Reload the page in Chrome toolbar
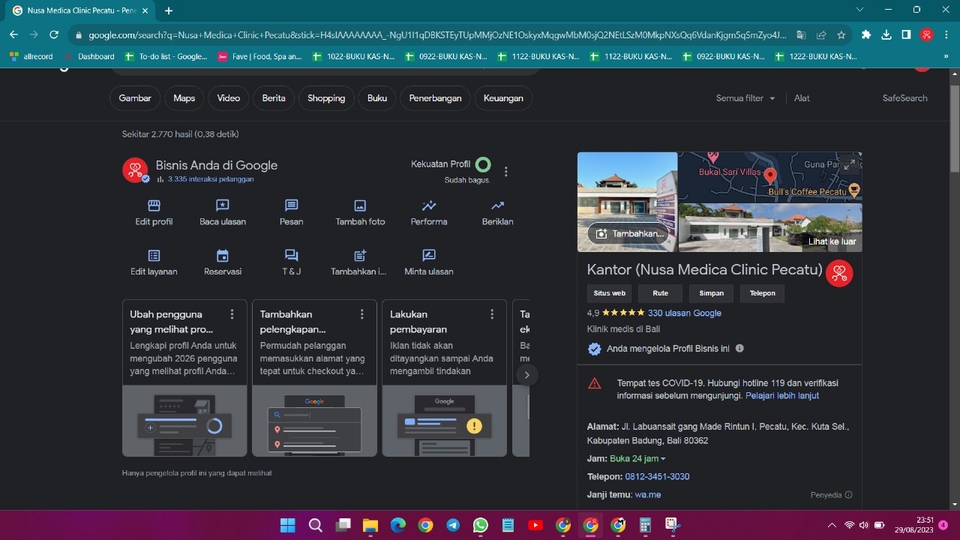Screen dimensions: 960x540 54,35
